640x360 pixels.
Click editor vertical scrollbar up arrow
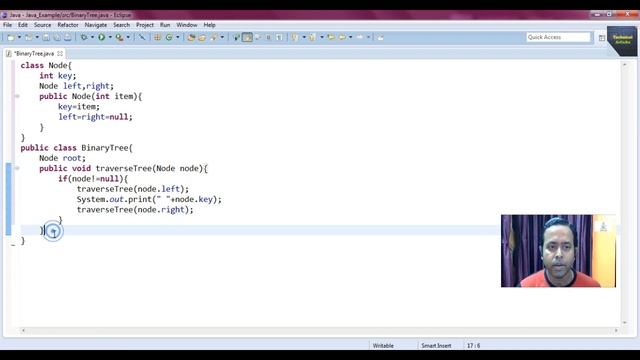[x=624, y=65]
